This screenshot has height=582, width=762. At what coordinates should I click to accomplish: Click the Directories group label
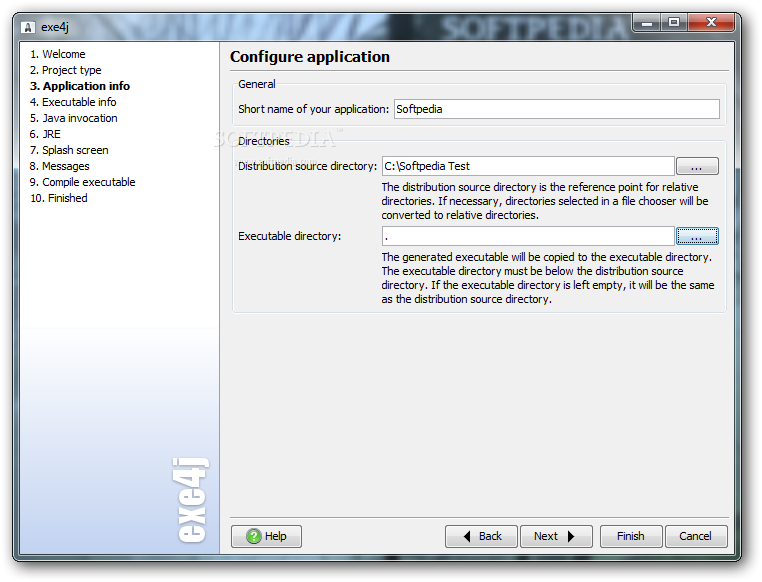pyautogui.click(x=264, y=141)
